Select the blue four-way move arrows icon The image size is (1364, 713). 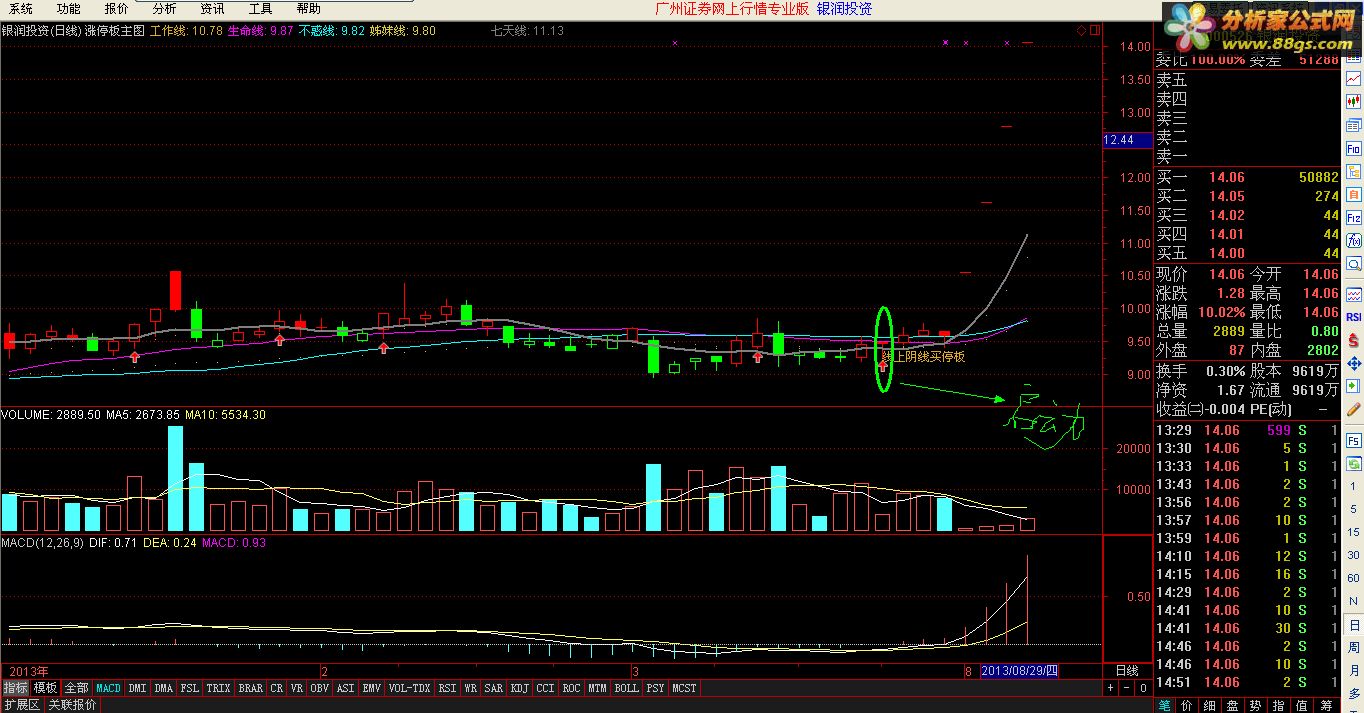(1354, 364)
